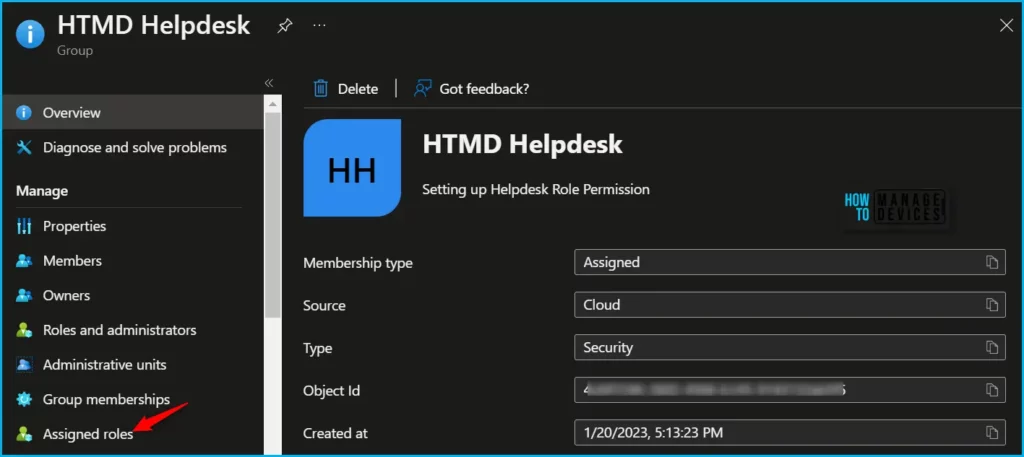Click the blurred Object Id field

[790, 390]
